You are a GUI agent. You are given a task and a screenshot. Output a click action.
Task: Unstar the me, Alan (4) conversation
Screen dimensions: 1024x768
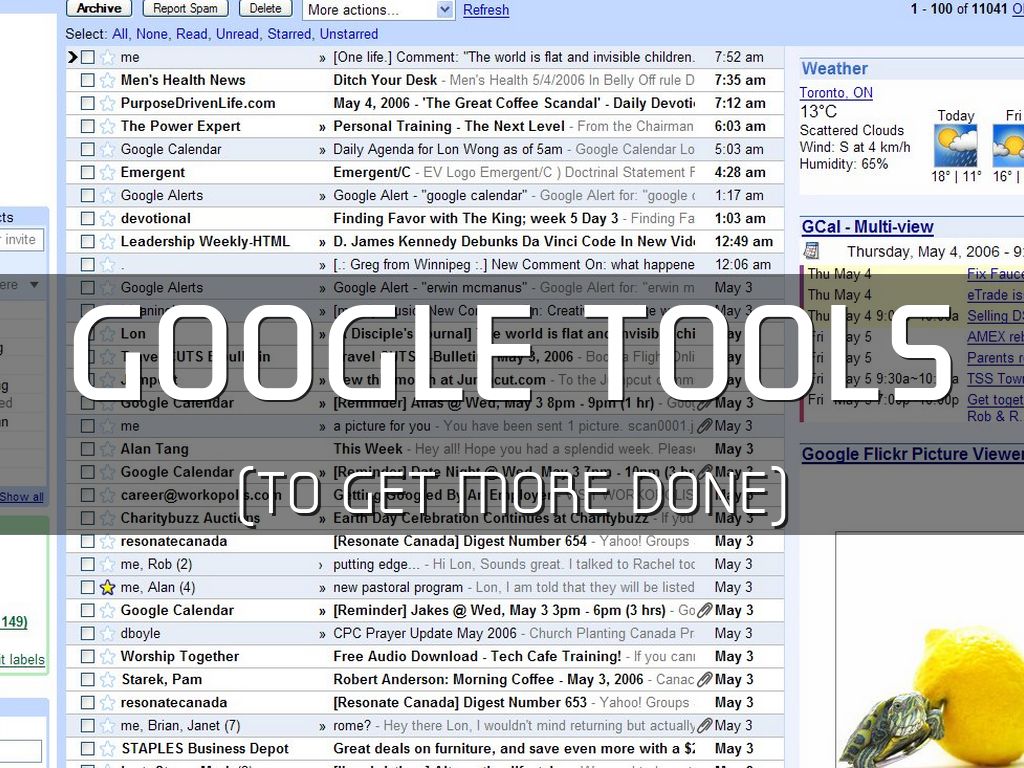tap(106, 587)
